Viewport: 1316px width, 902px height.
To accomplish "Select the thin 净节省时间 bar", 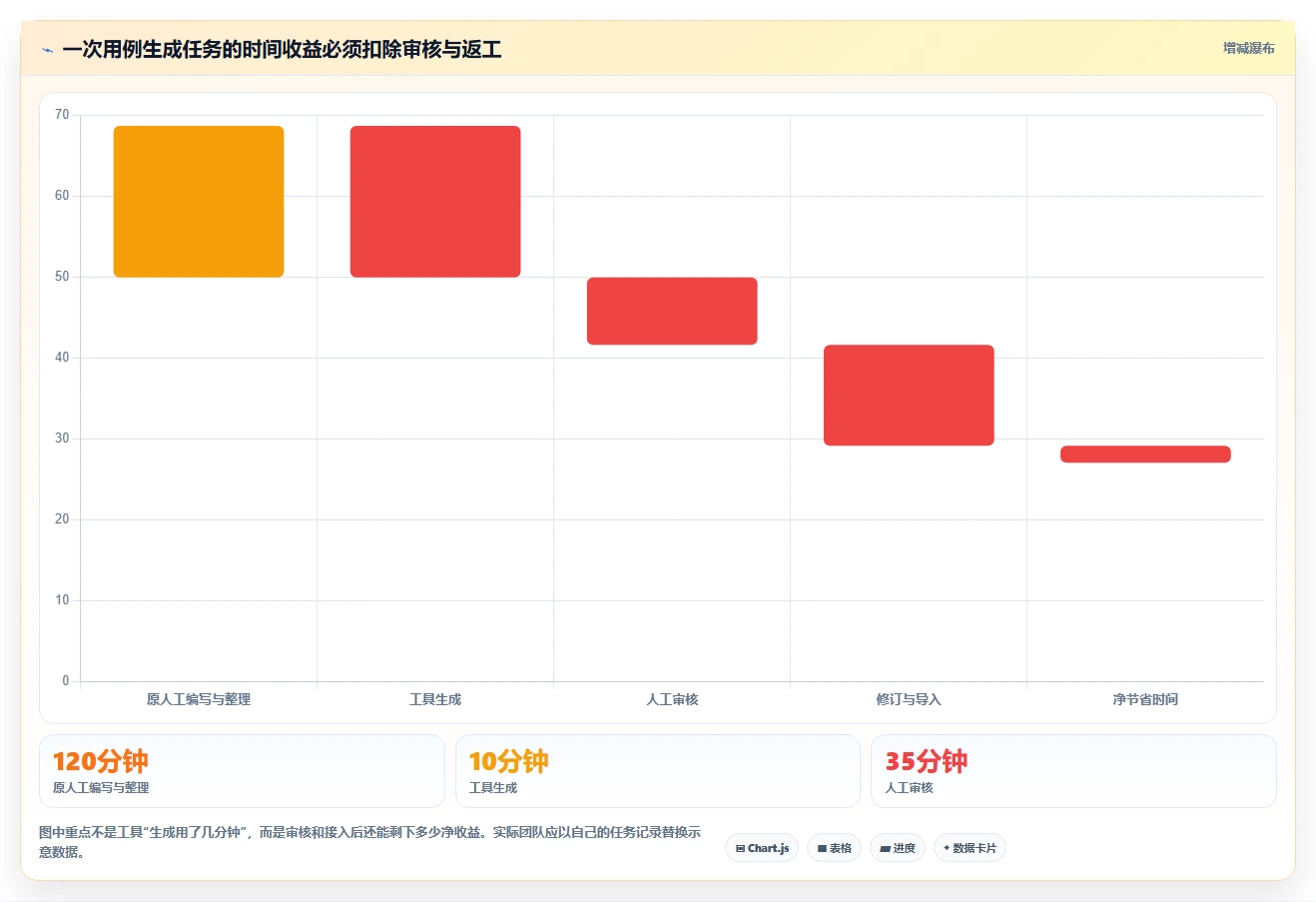I will 1145,453.
